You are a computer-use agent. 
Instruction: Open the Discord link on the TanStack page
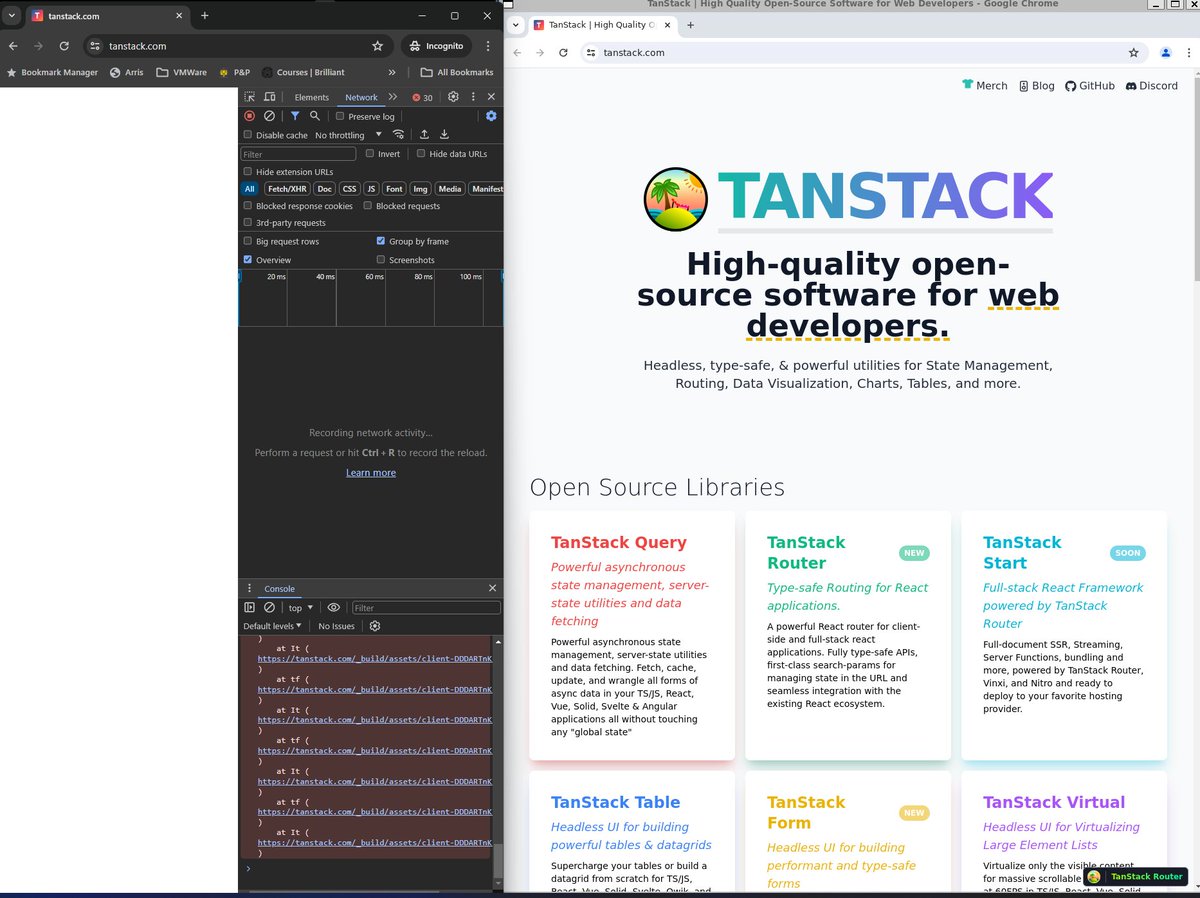[1151, 86]
